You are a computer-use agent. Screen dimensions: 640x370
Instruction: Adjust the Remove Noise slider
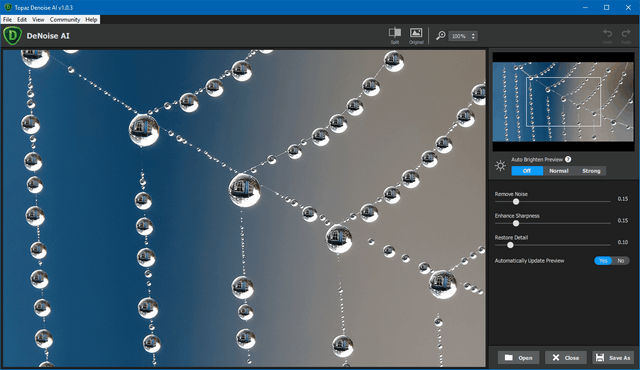tap(516, 202)
